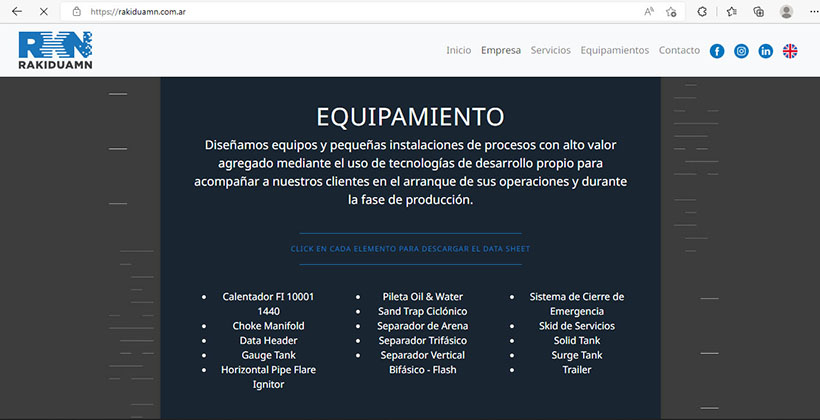Screen dimensions: 820x420
Task: Open the Favorites list icon
Action: [732, 12]
